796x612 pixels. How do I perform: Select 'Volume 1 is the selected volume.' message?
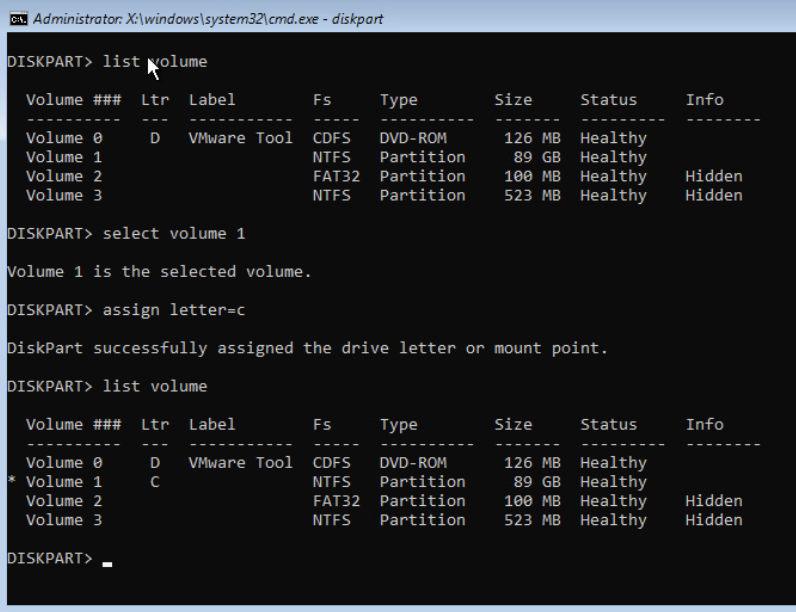coord(159,271)
